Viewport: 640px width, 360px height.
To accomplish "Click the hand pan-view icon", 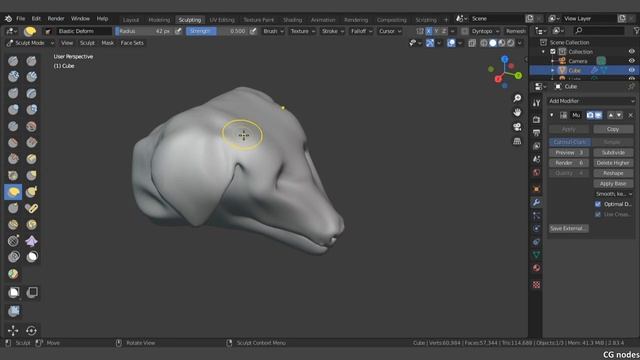I will click(x=517, y=112).
